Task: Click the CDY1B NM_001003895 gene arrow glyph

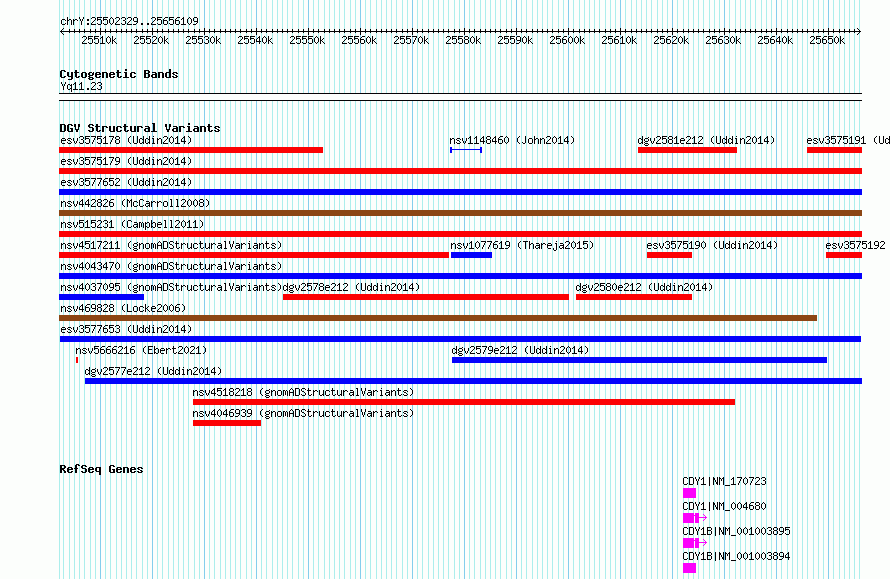Action: click(695, 543)
